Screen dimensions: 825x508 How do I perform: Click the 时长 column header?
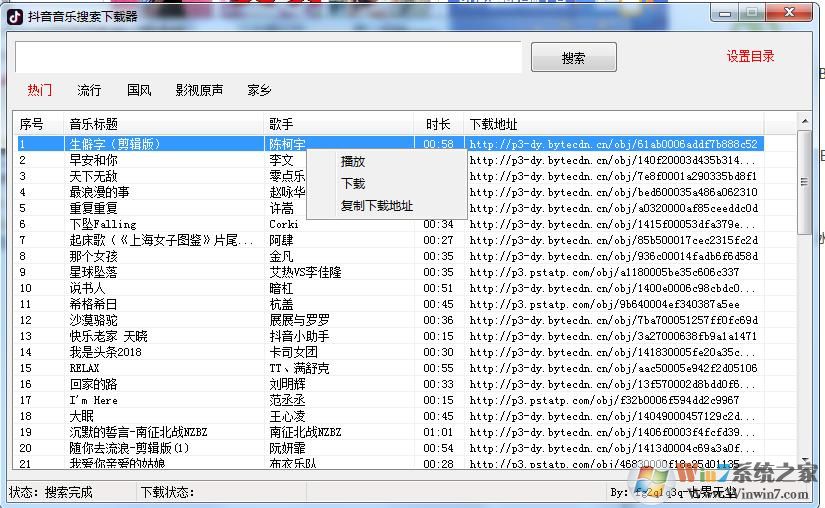(438, 124)
